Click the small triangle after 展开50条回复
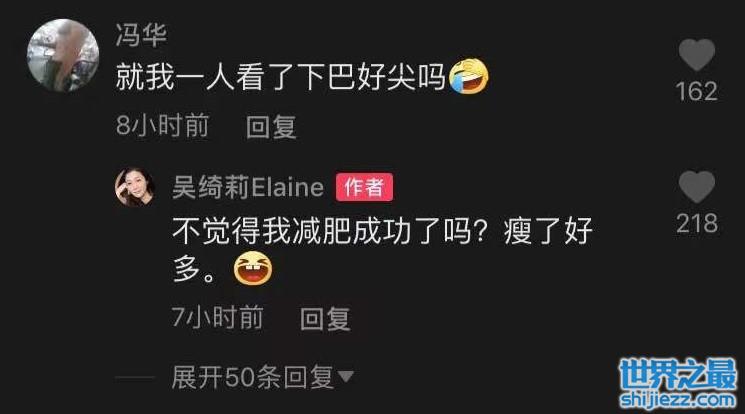The image size is (745, 414). 345,376
